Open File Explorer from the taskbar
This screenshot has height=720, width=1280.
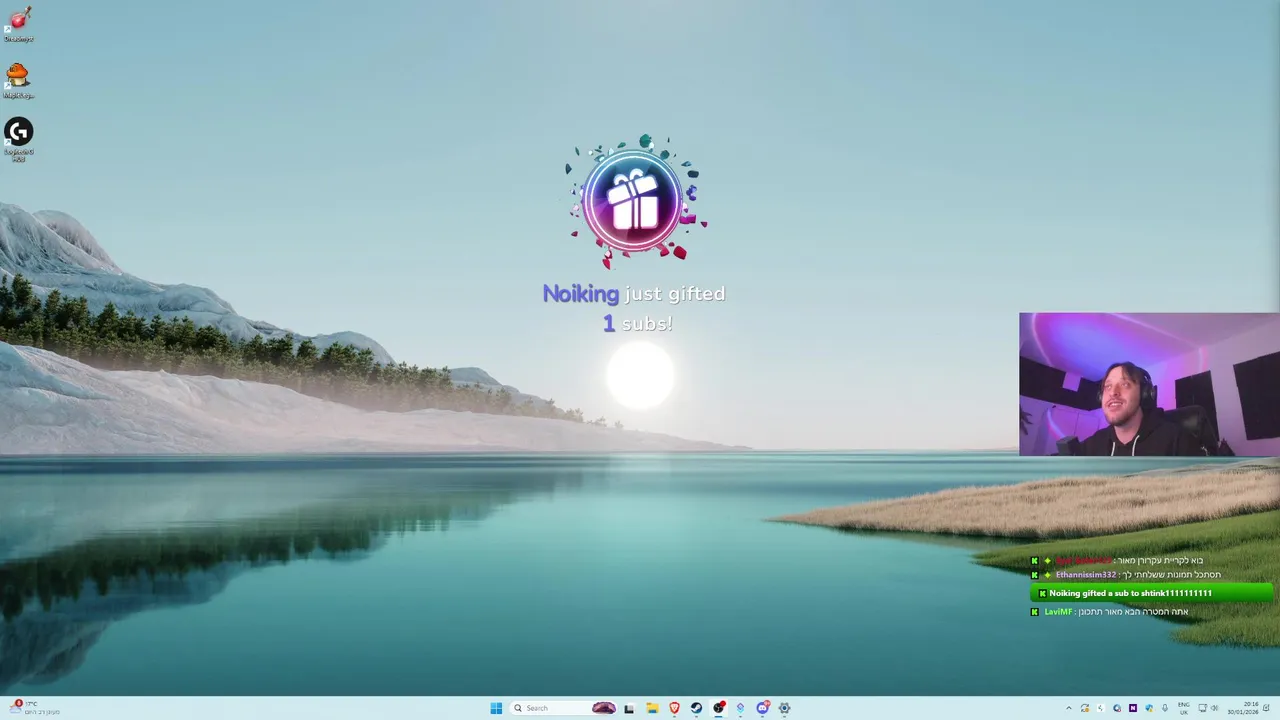652,708
